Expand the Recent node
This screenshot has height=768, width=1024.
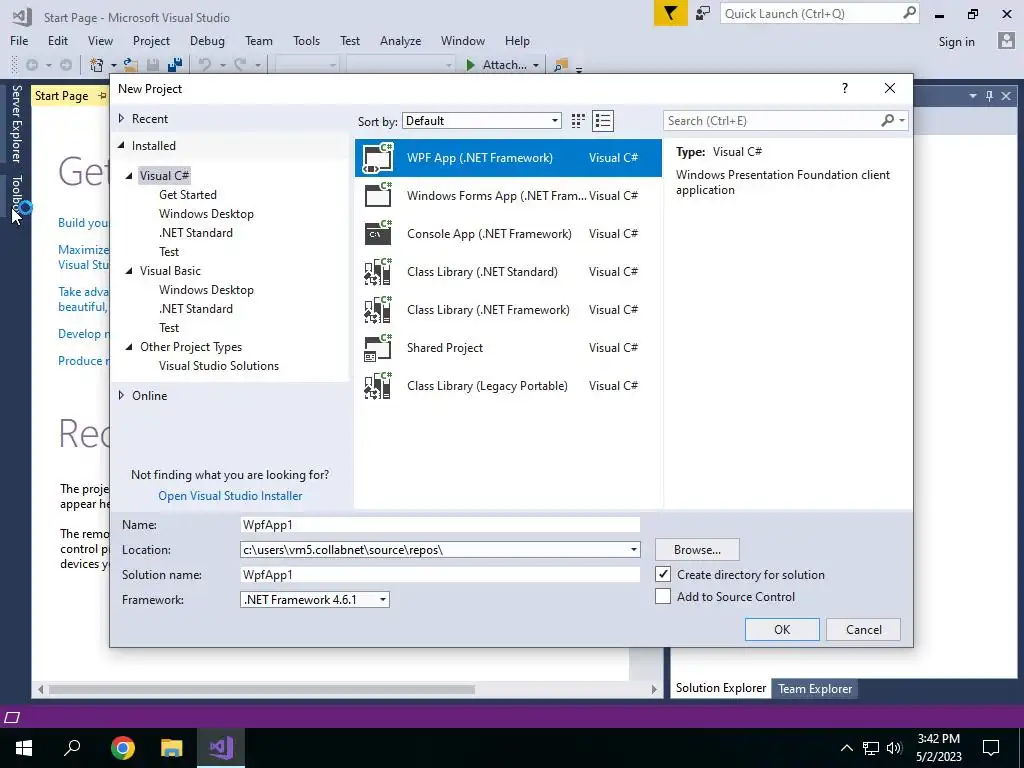[121, 118]
